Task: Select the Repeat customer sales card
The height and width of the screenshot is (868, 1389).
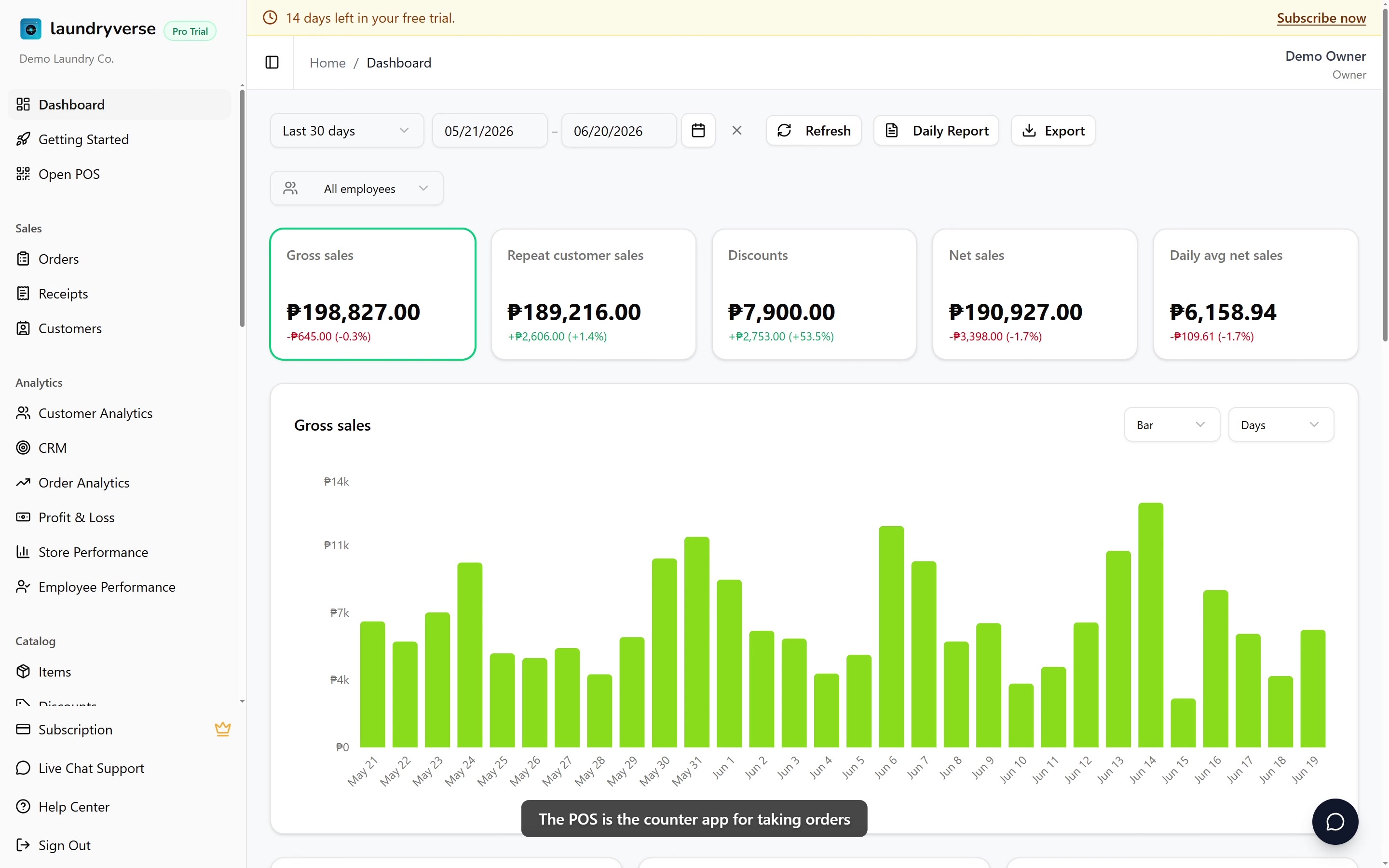Action: [594, 294]
